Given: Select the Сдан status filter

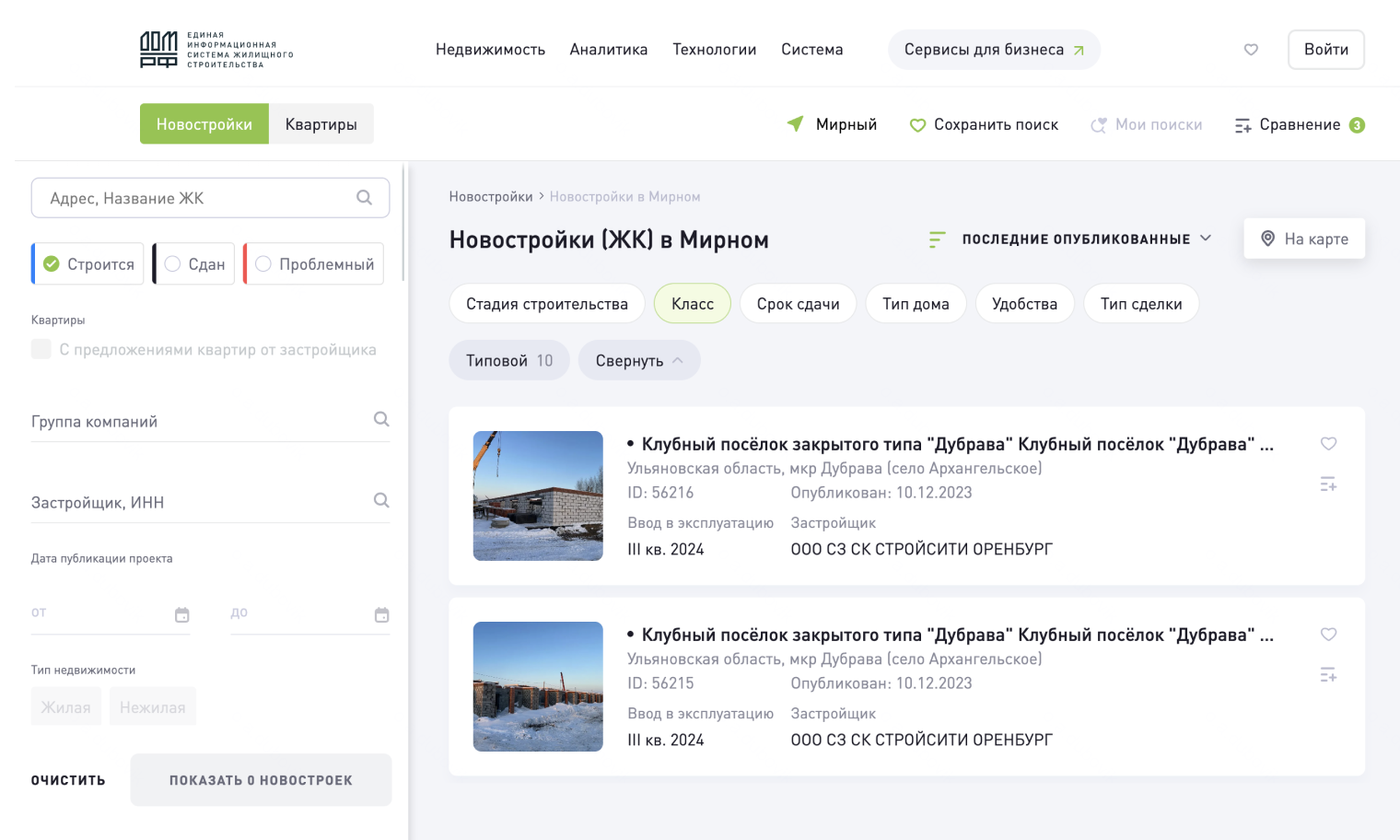Looking at the screenshot, I should click(194, 264).
